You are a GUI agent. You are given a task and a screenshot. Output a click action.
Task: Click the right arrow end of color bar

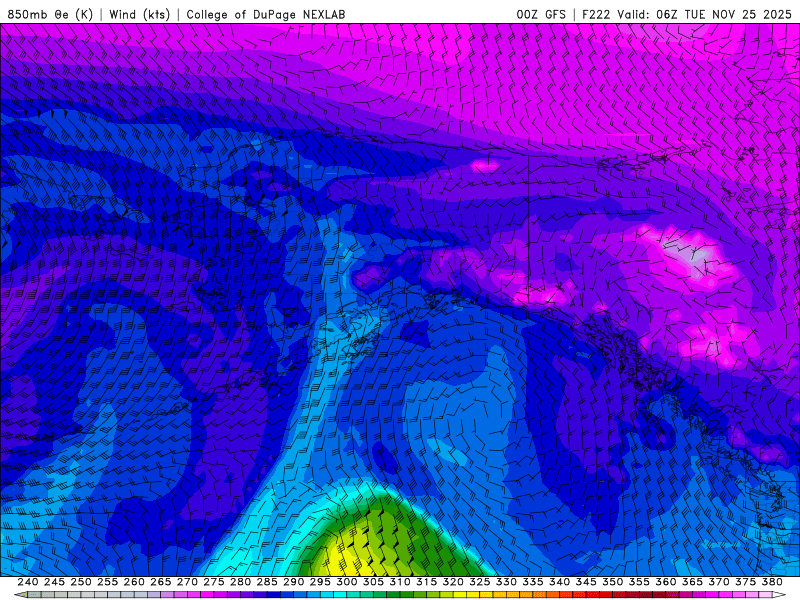click(x=780, y=595)
